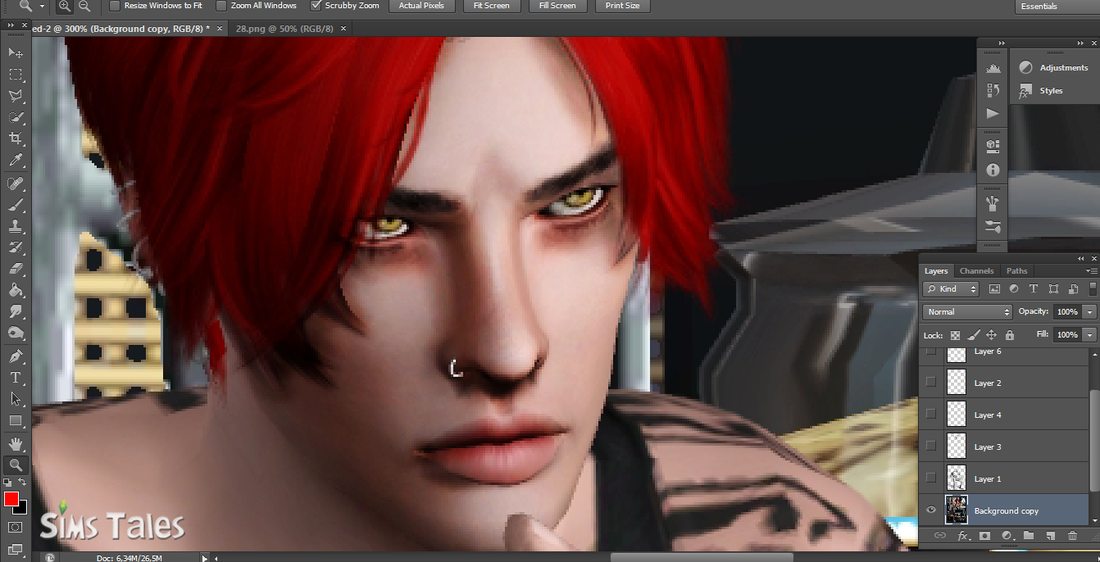This screenshot has width=1100, height=562.
Task: Open the Brush panel icon
Action: 993,226
